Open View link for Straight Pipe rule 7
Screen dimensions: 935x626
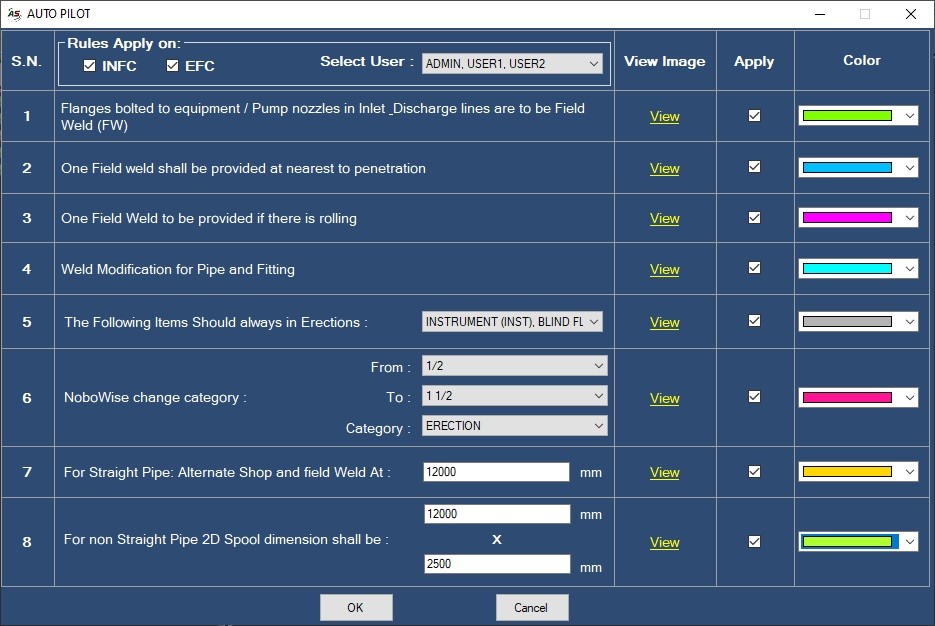(664, 473)
